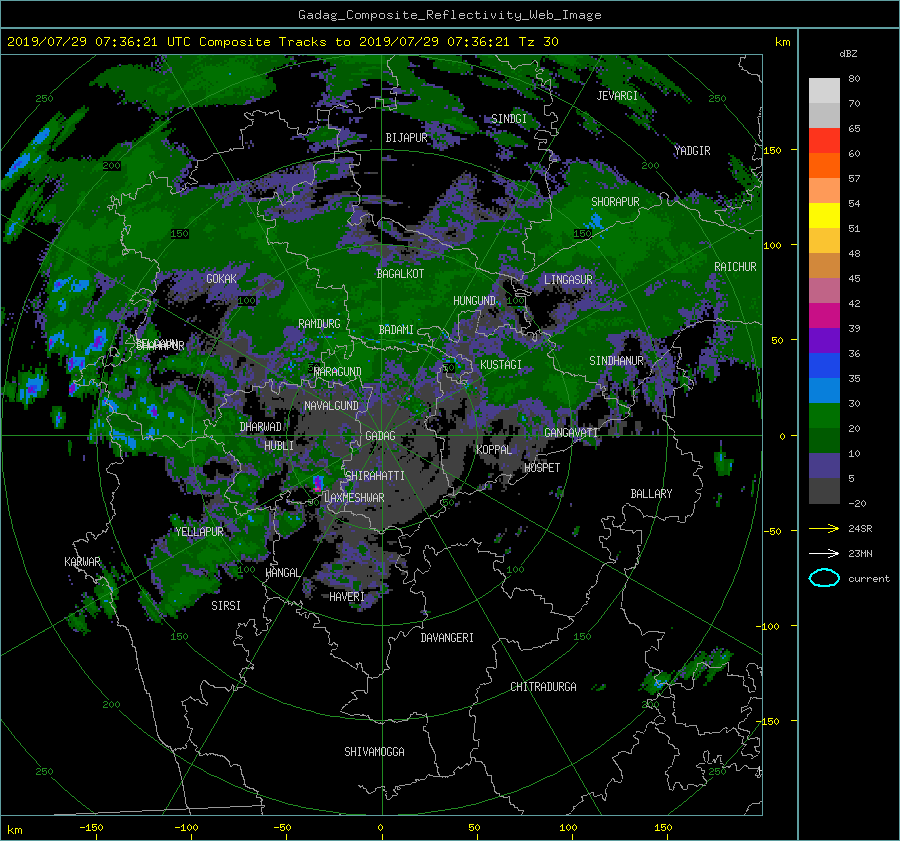The height and width of the screenshot is (841, 900).
Task: Pick the light orange 54–57 dBZ swatch
Action: [x=824, y=191]
